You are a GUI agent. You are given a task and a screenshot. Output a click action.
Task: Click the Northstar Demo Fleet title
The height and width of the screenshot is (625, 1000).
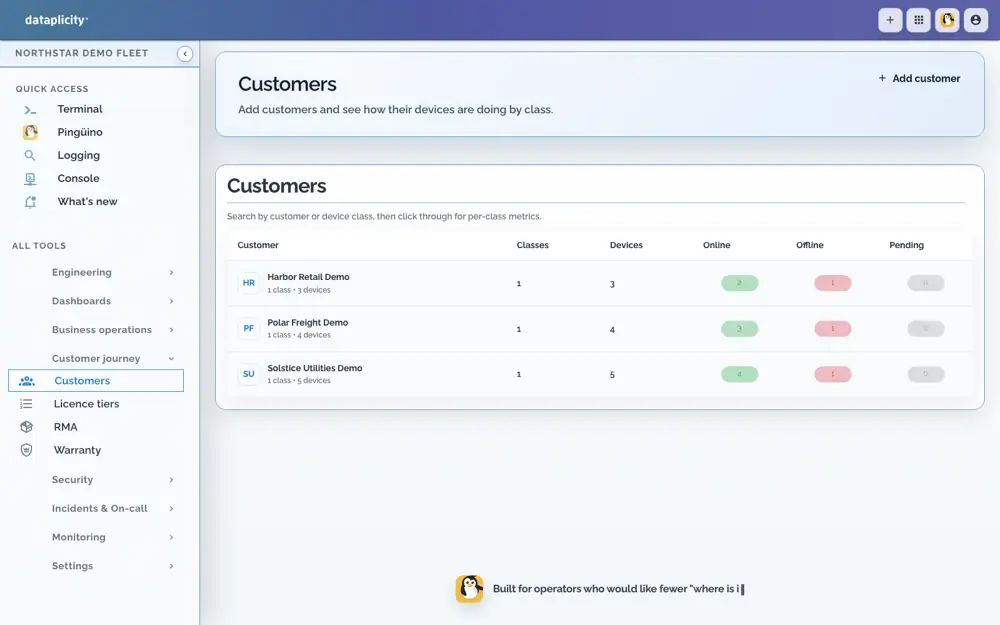(x=82, y=53)
